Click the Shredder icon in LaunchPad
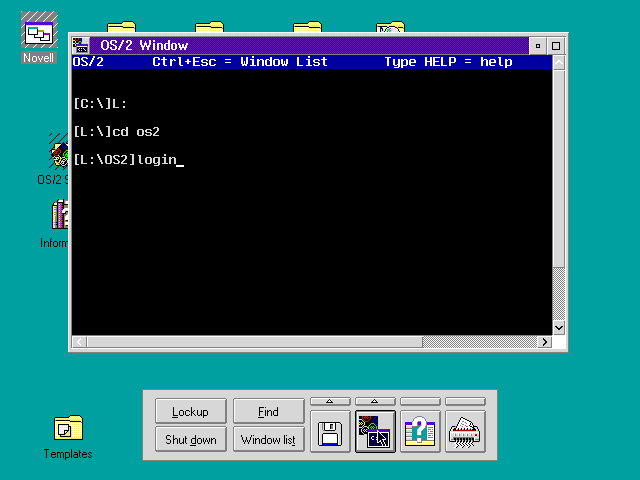Viewport: 640px width, 480px height. 465,431
